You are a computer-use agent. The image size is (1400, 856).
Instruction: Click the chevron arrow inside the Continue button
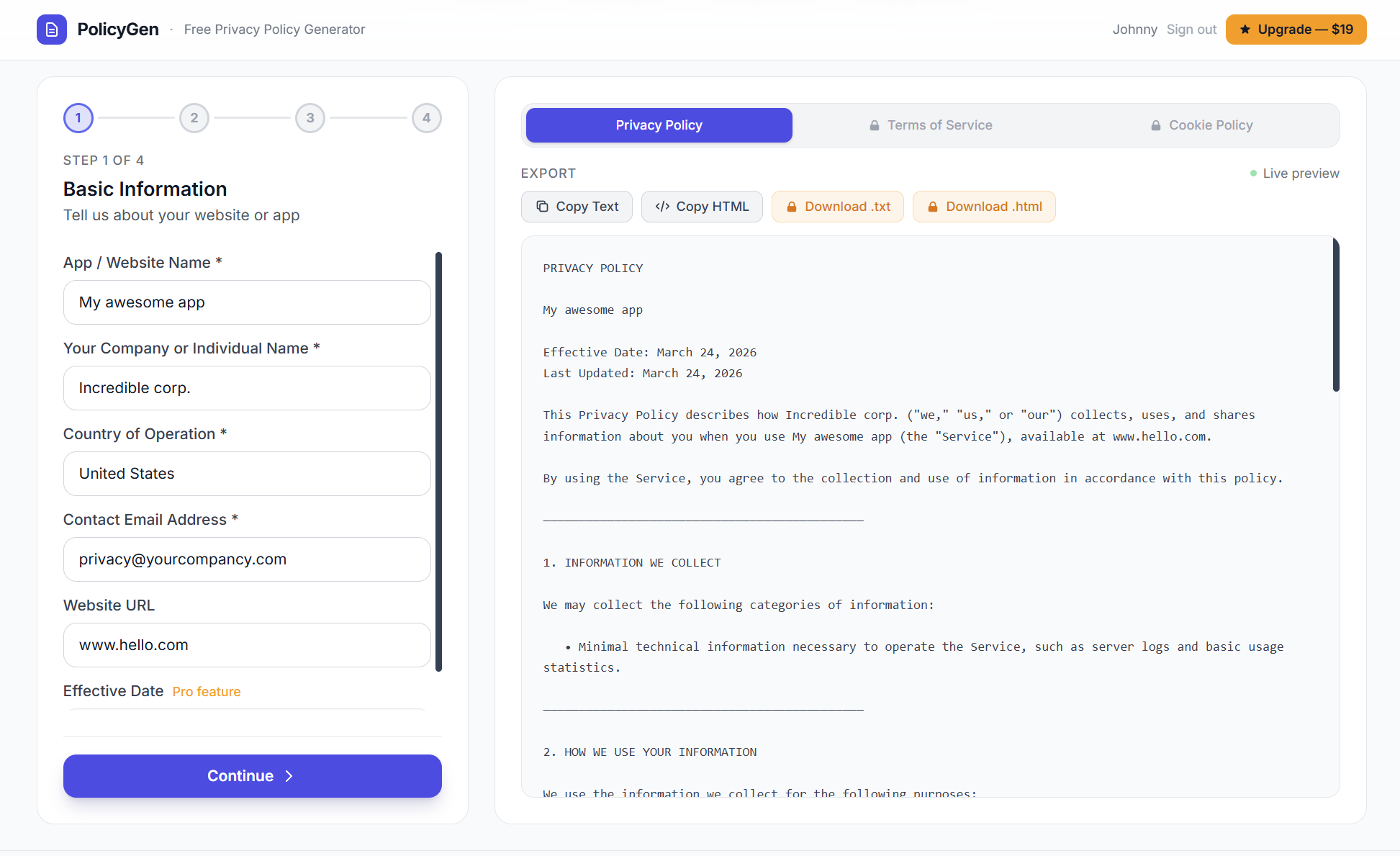tap(289, 776)
